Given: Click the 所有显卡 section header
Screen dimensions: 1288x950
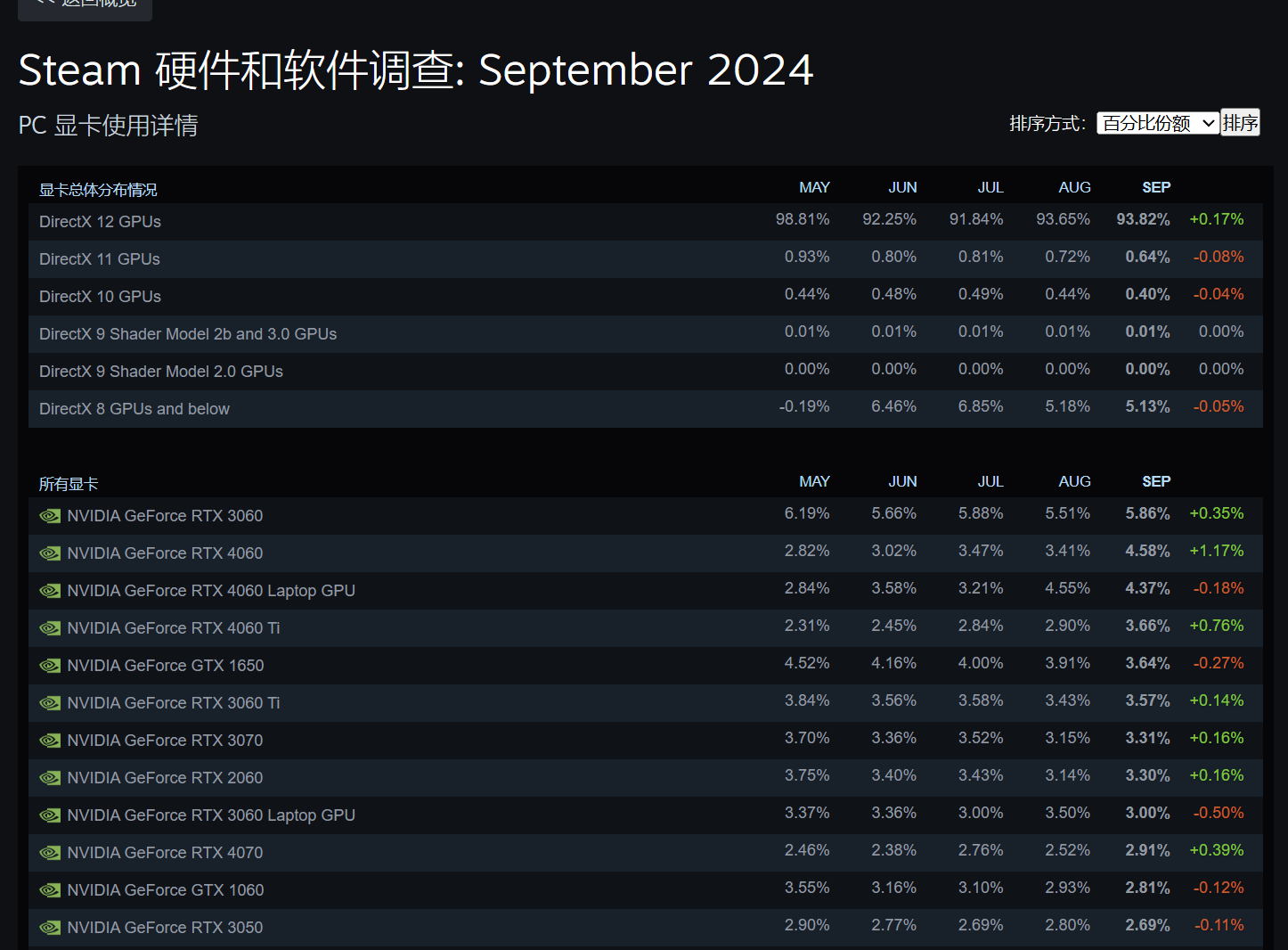Looking at the screenshot, I should pyautogui.click(x=69, y=484).
